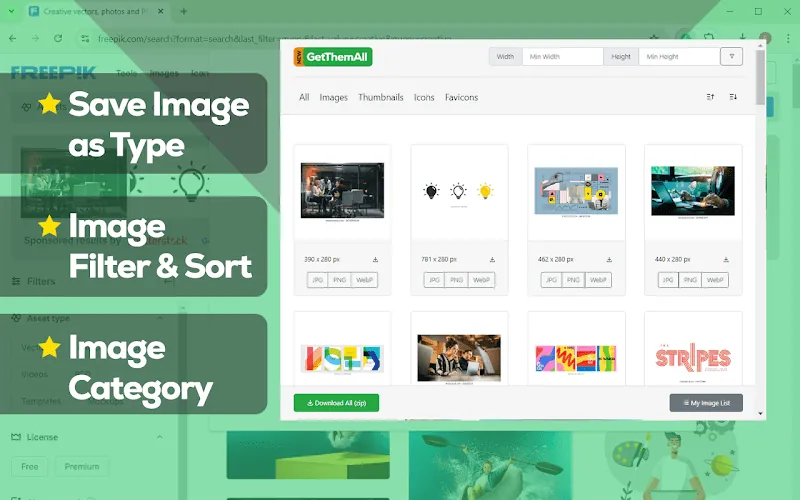Select the light bulb icons thumbnail
Image resolution: width=800 pixels, height=500 pixels.
pyautogui.click(x=459, y=191)
